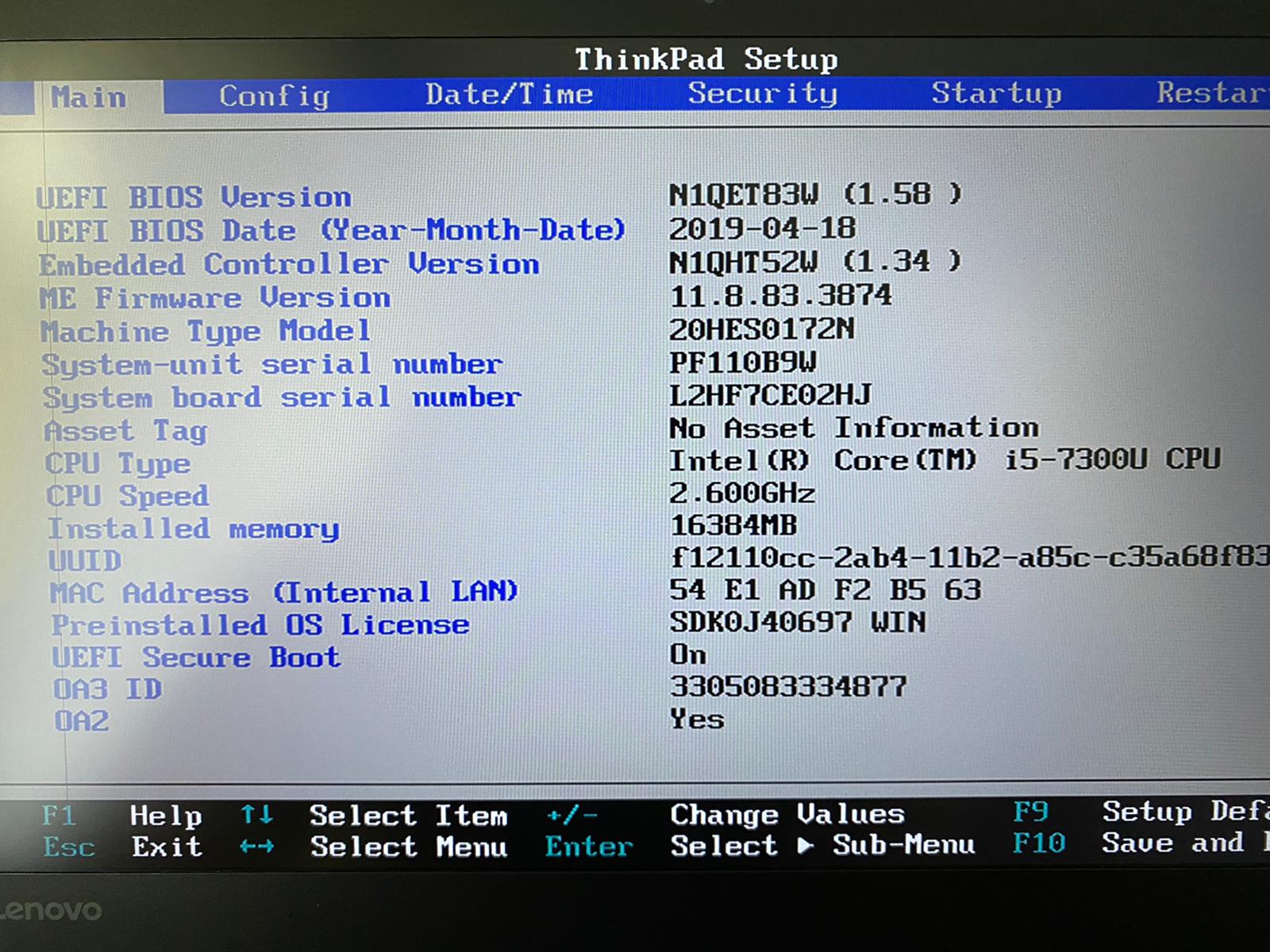This screenshot has height=952, width=1270.
Task: Select the OA2 Yes value
Action: click(x=697, y=719)
